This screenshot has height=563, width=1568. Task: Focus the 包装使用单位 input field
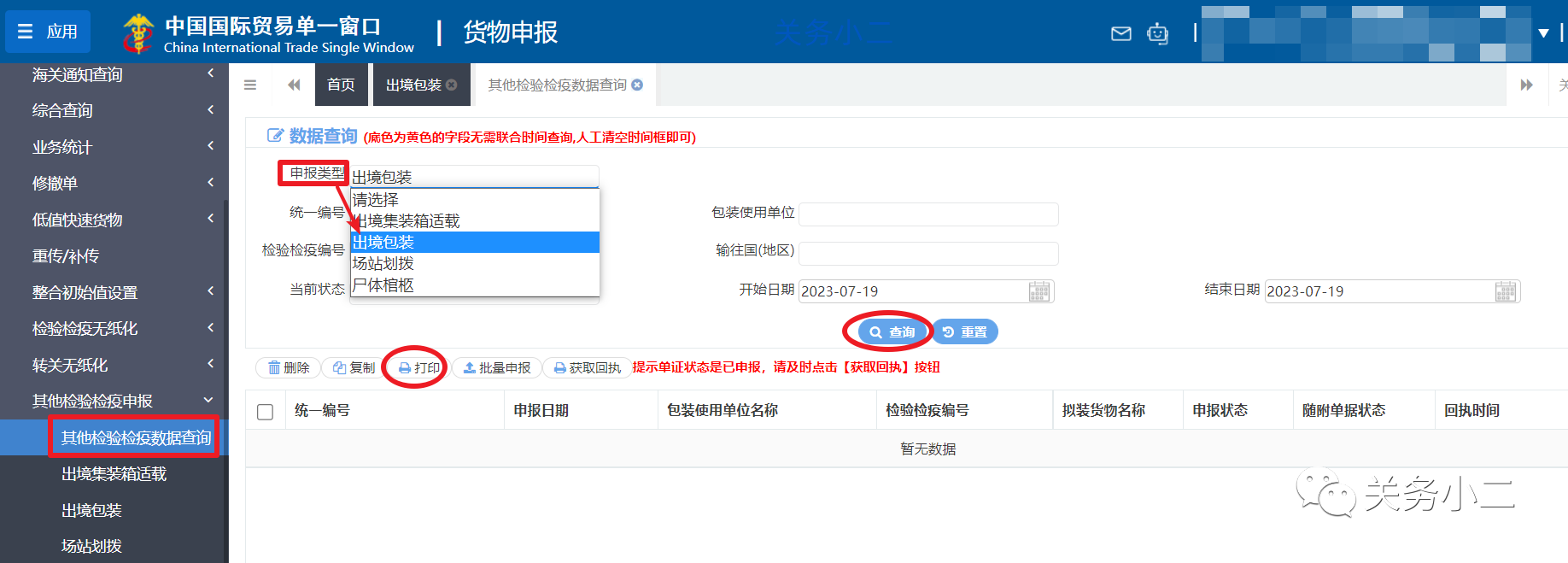928,214
